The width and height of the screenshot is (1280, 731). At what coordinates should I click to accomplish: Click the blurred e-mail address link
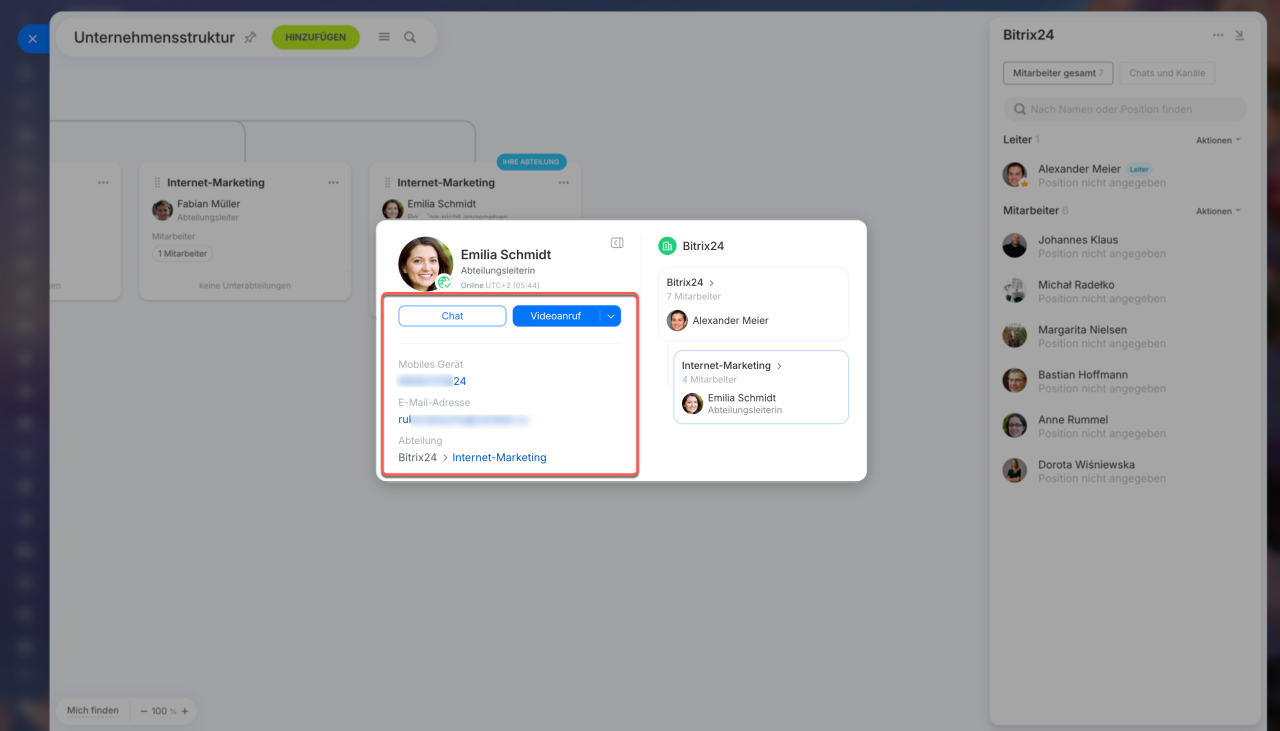[x=464, y=419]
